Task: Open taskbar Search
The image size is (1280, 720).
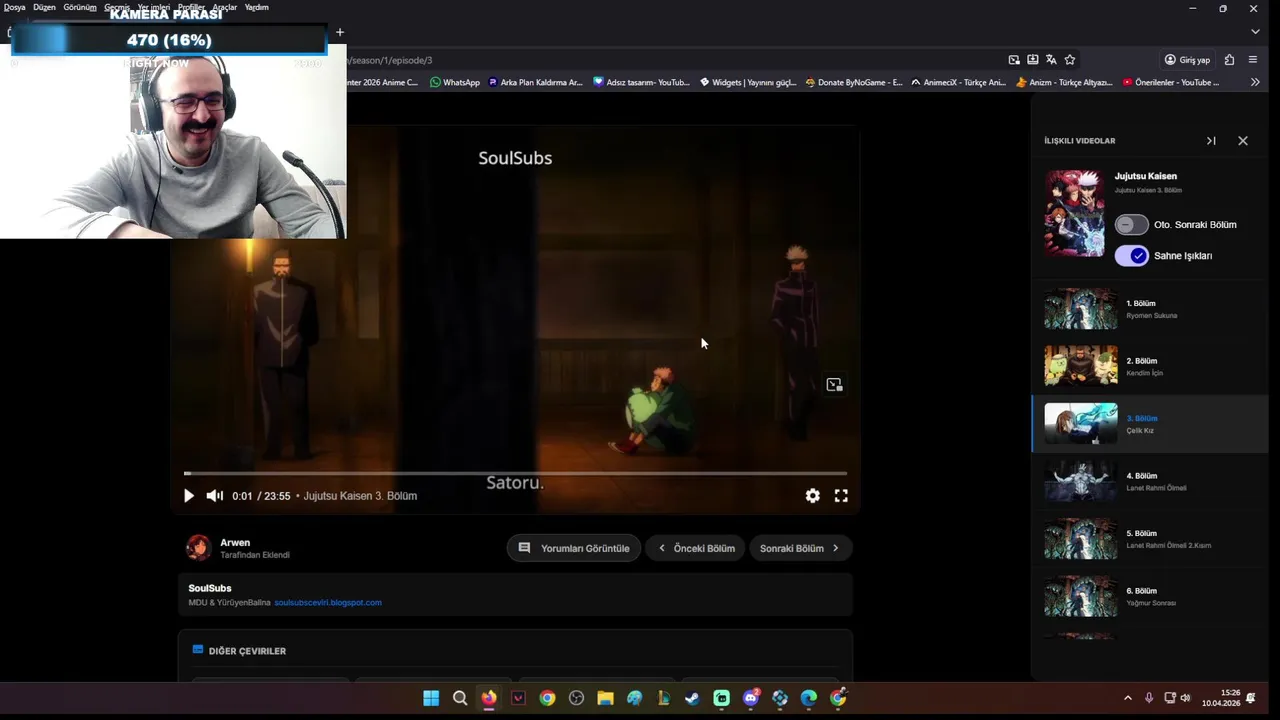Action: coord(460,698)
